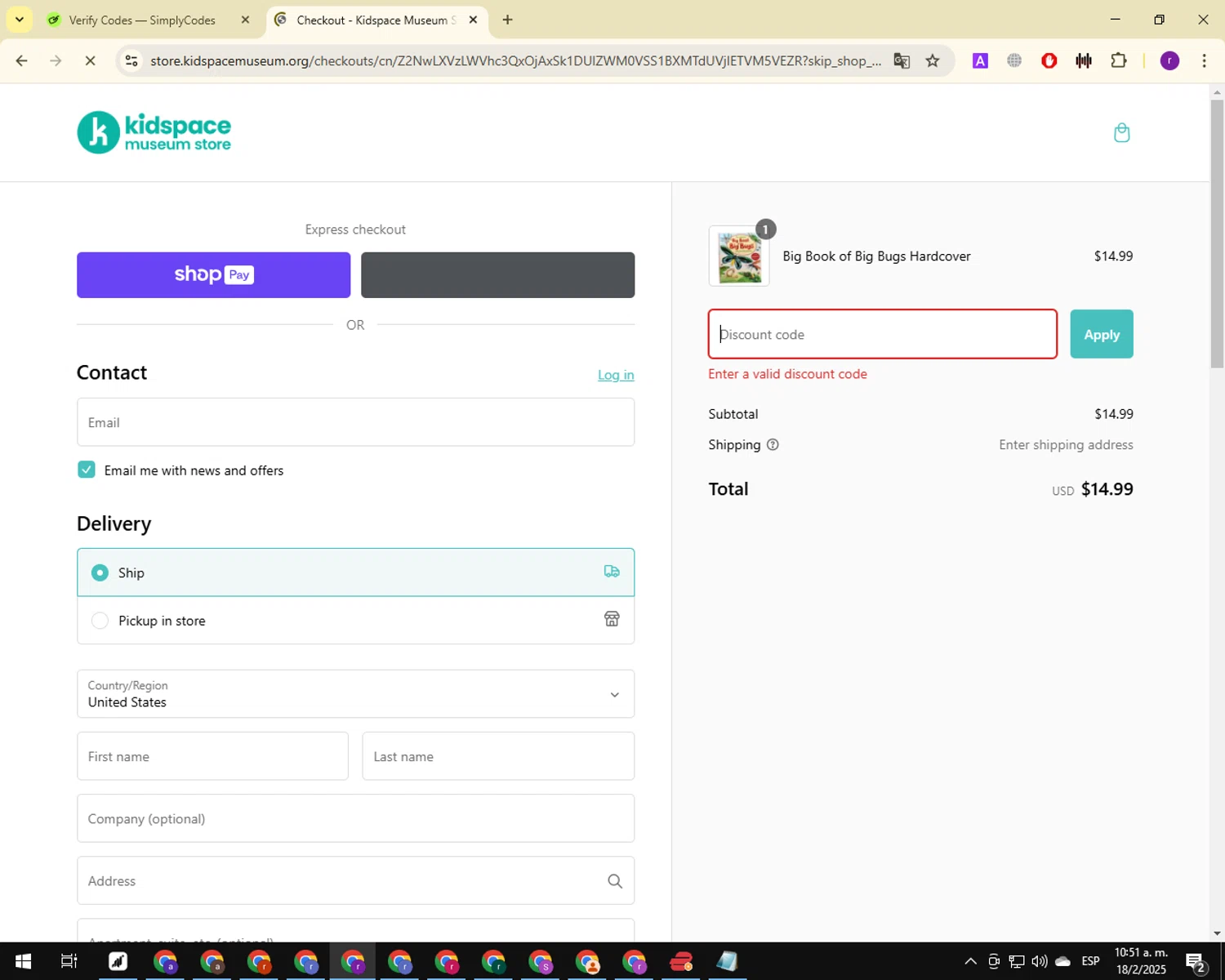Open the gray globe extension
This screenshot has height=980, width=1225.
coord(1014,60)
